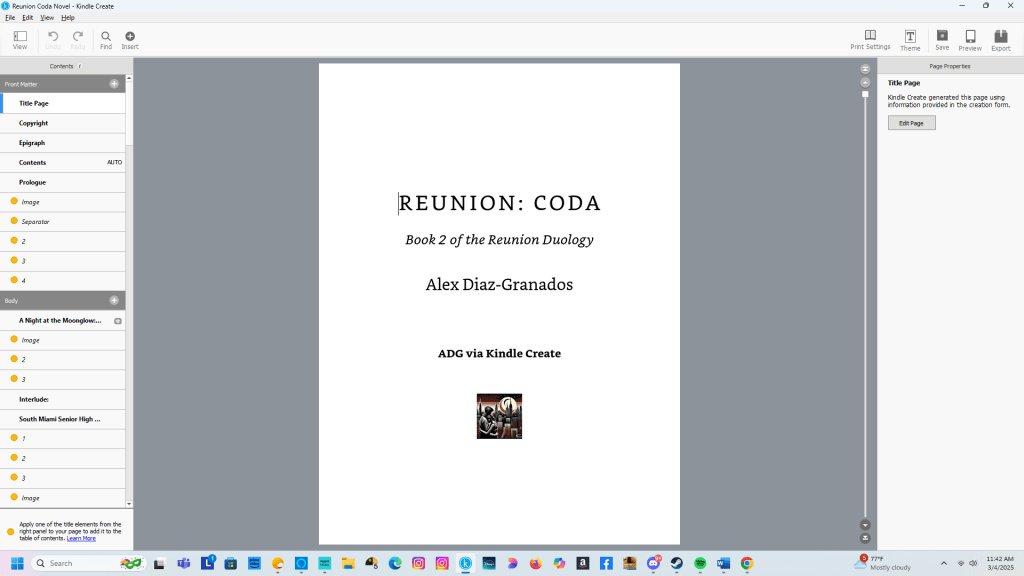
Task: Open the File menu
Action: [9, 17]
